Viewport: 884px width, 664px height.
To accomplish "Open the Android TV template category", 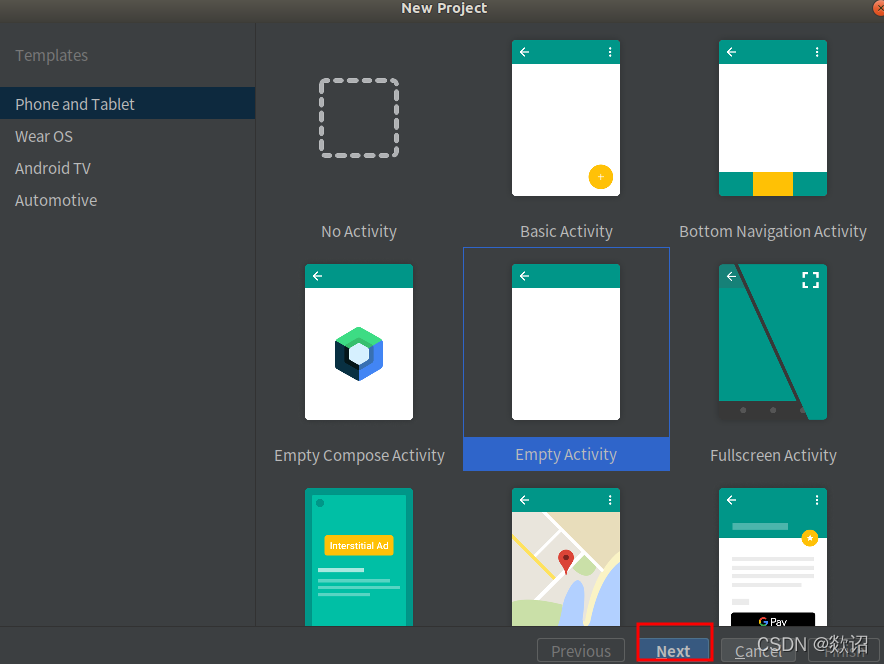I will [53, 168].
